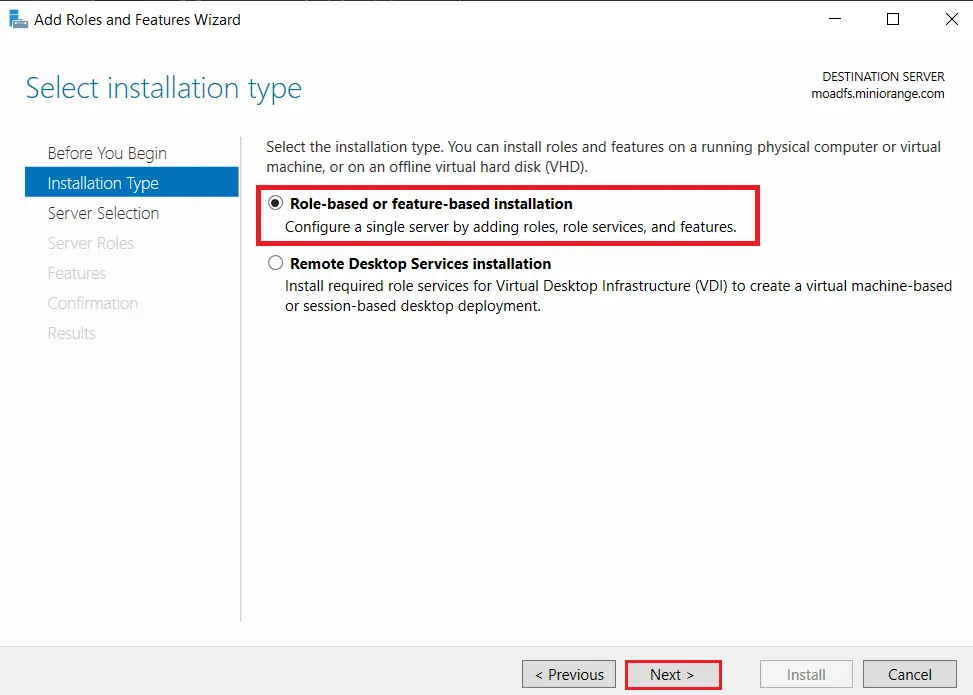Open the Results step

pos(71,333)
